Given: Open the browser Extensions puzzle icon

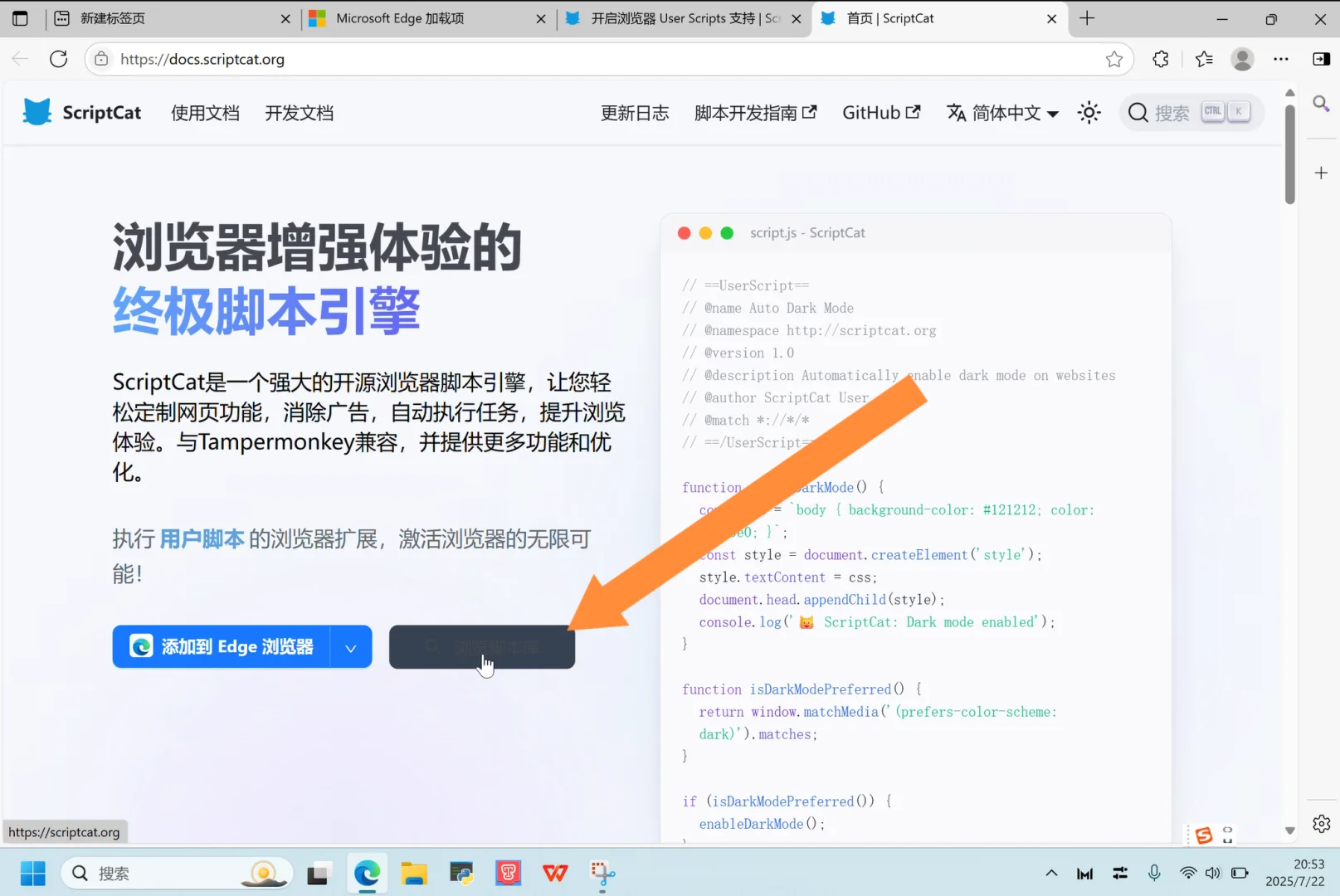Looking at the screenshot, I should pyautogui.click(x=1159, y=59).
